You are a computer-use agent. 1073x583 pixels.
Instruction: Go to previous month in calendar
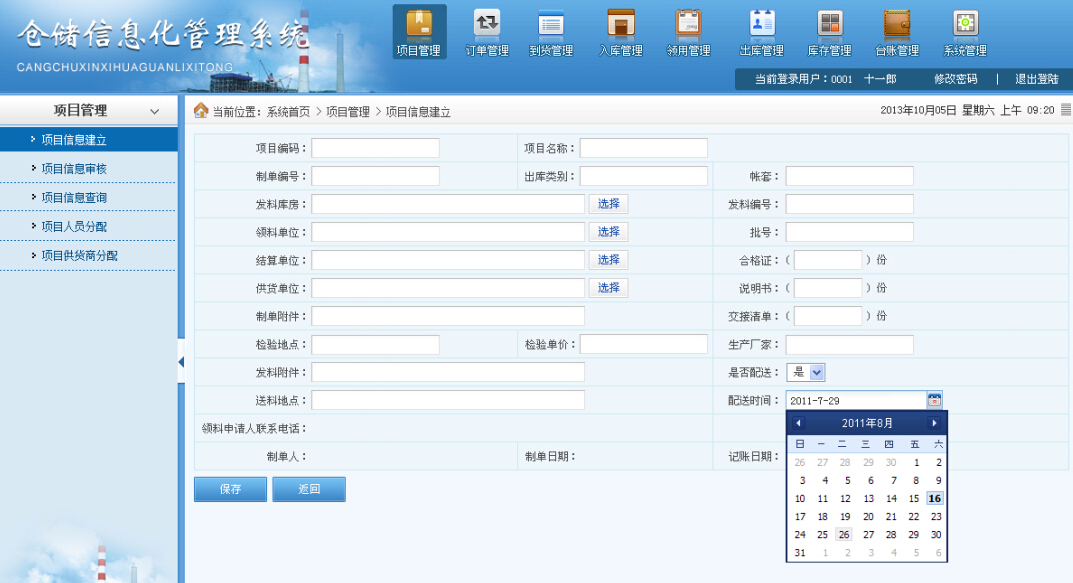pyautogui.click(x=798, y=423)
